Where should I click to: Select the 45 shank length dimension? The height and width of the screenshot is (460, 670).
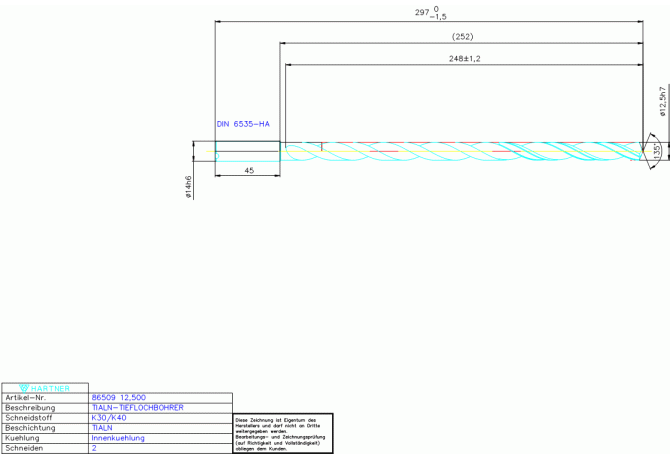click(x=248, y=171)
